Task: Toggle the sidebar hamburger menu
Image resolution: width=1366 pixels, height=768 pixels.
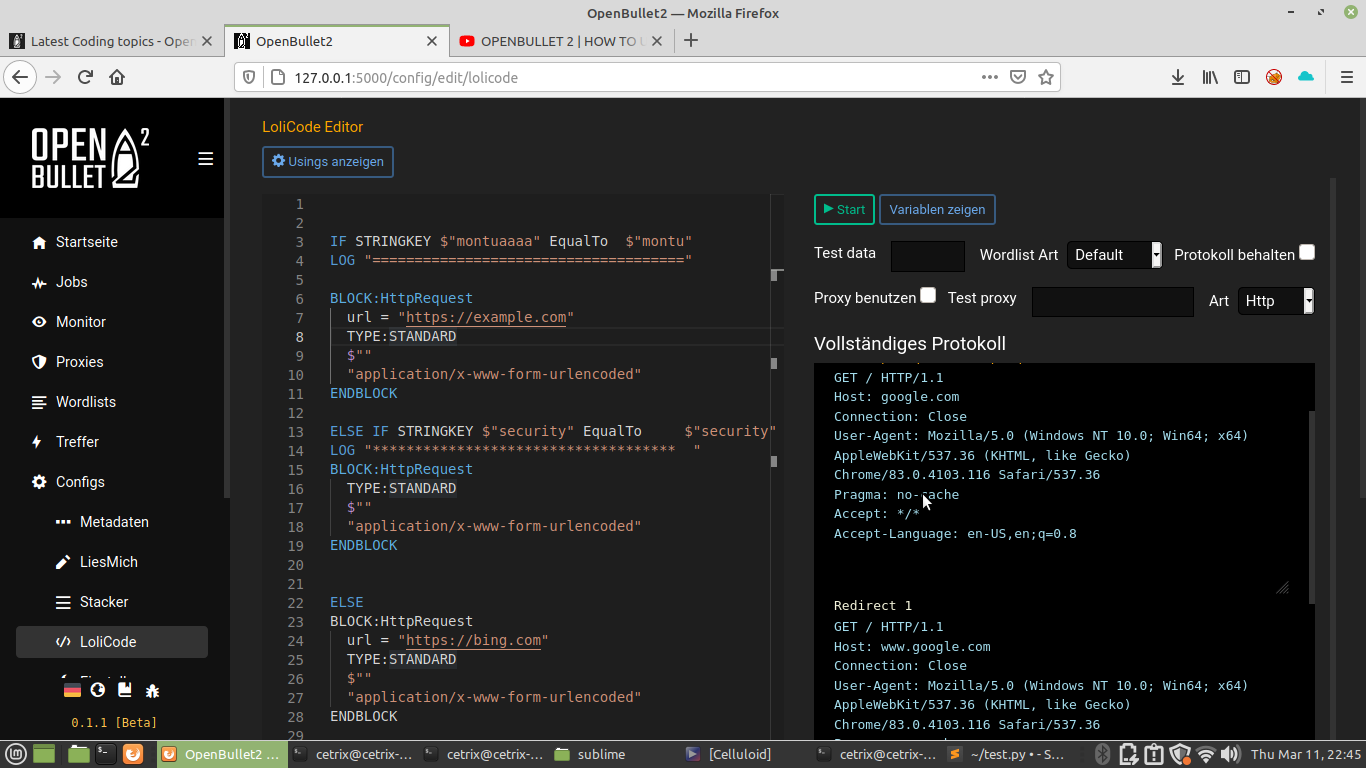Action: coord(206,159)
